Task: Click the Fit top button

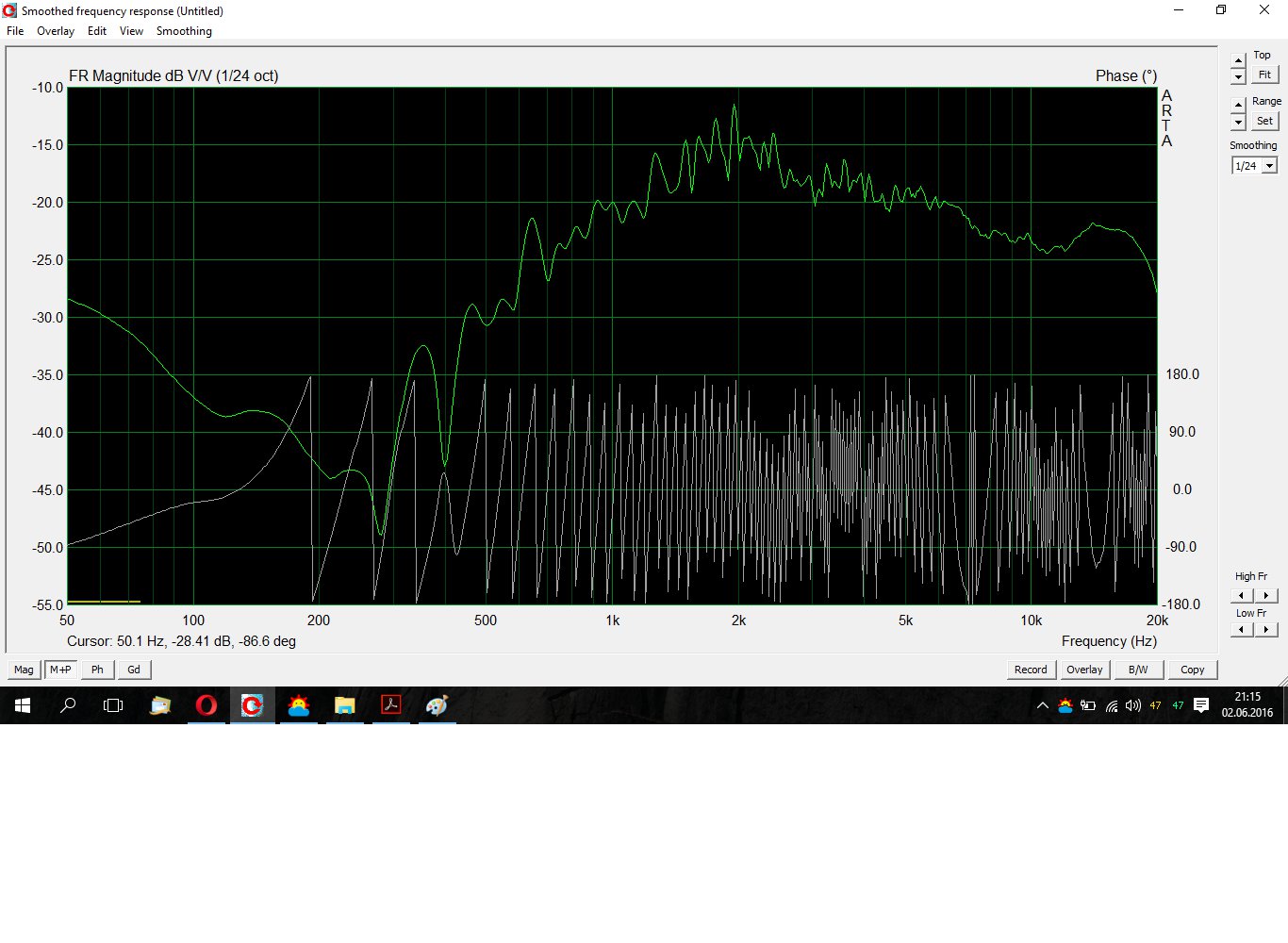Action: click(x=1264, y=74)
